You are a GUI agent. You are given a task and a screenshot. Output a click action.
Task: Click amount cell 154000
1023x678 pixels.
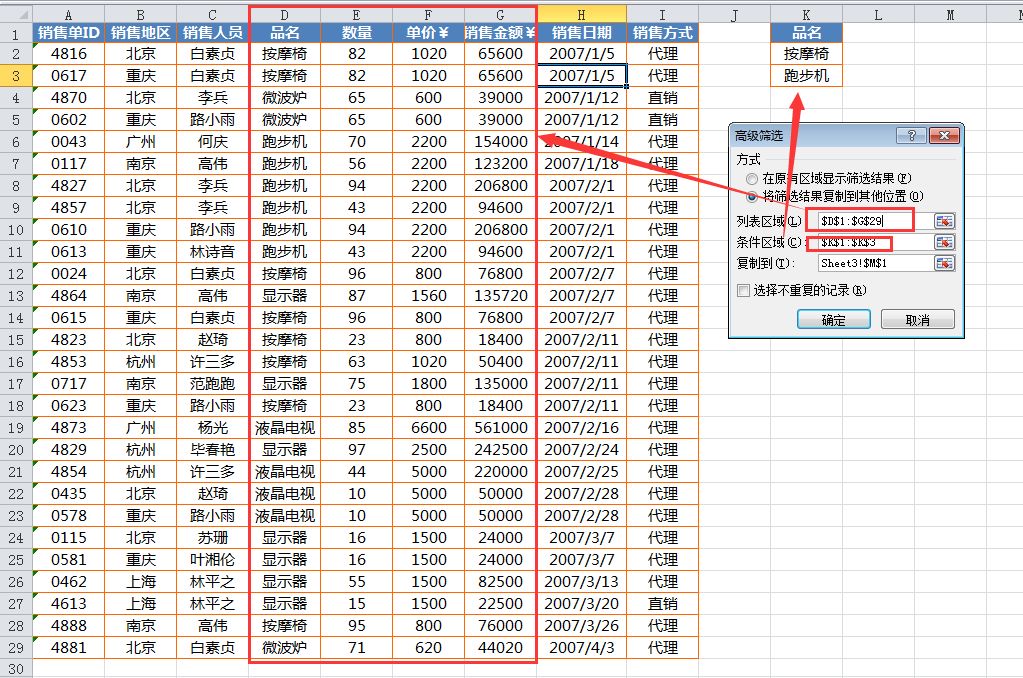coord(500,142)
